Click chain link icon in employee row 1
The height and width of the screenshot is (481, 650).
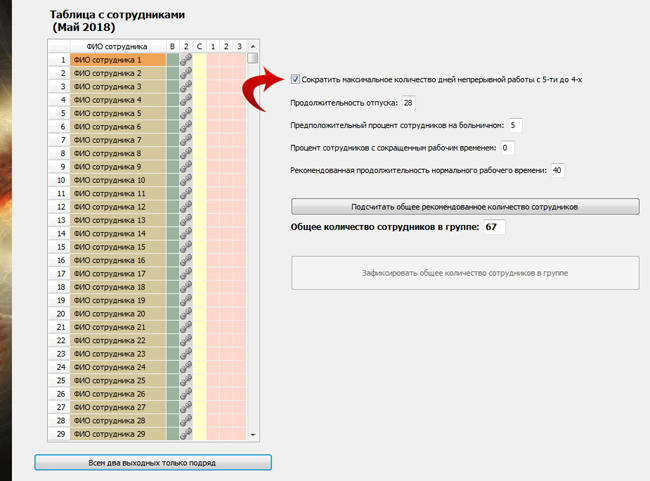click(186, 60)
